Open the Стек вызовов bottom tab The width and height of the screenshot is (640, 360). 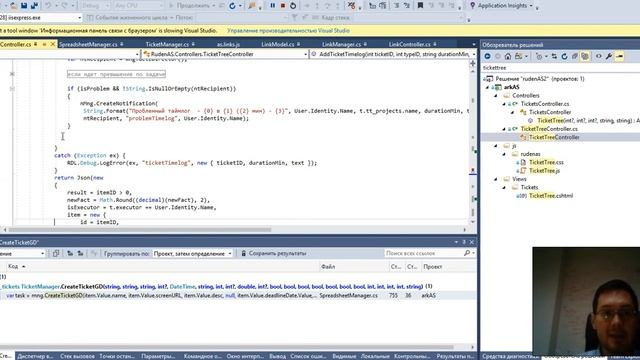77,356
